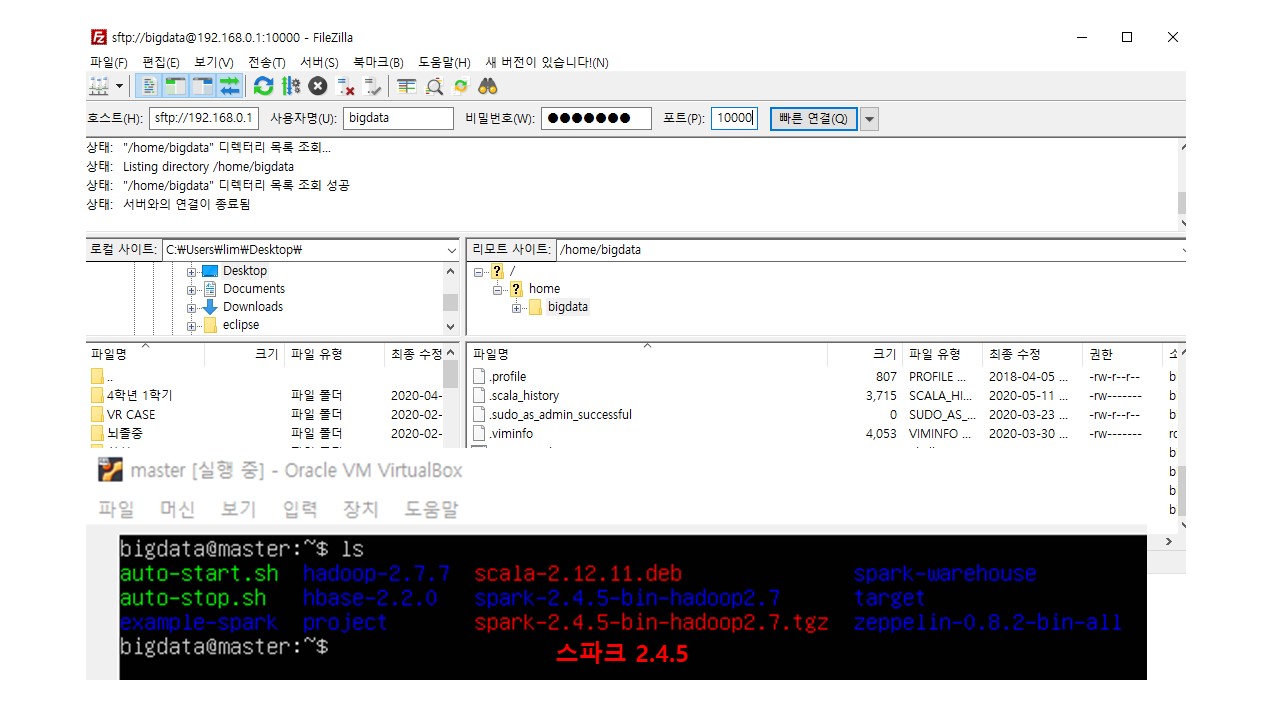Reconnect to the last server
This screenshot has width=1280, height=720.
click(x=373, y=86)
